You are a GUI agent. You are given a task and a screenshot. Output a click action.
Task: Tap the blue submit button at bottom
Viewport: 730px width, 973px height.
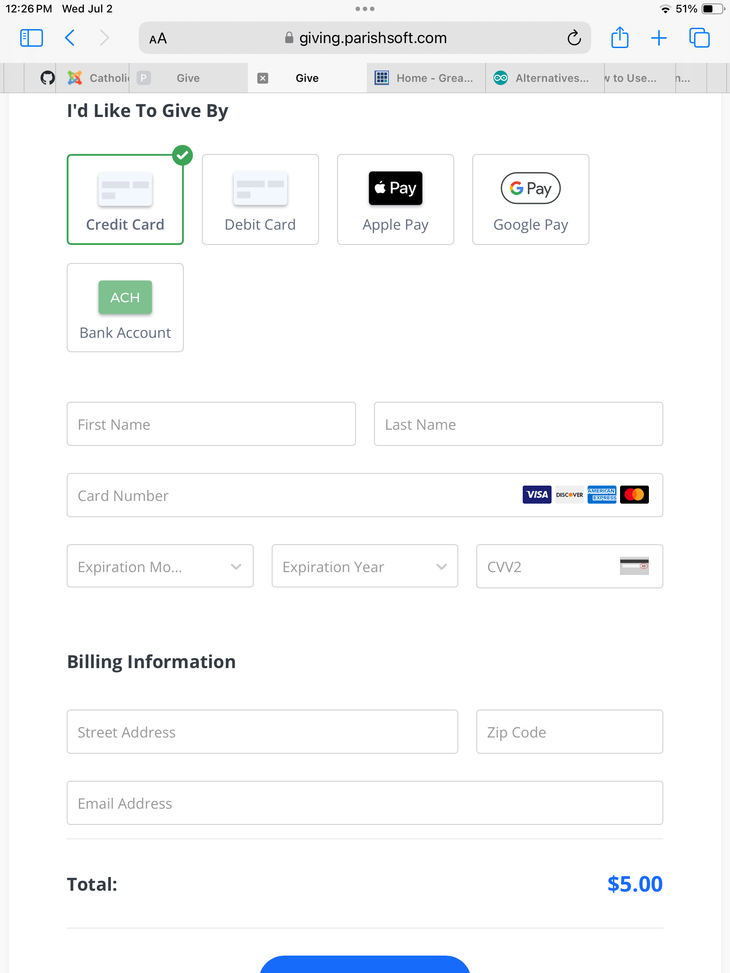[365, 964]
